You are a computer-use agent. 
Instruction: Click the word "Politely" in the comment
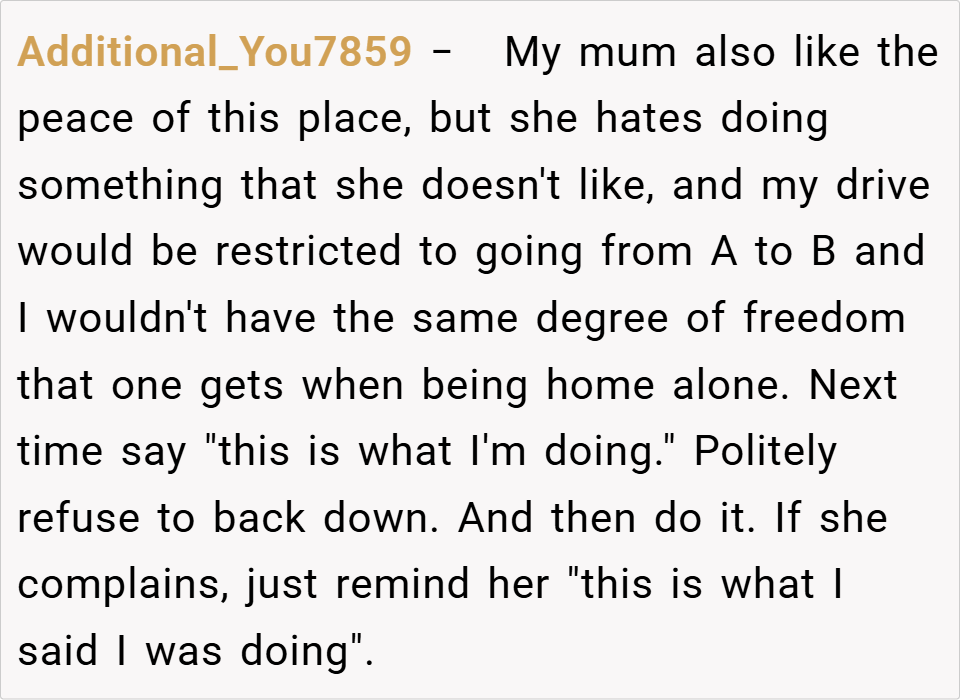[764, 453]
